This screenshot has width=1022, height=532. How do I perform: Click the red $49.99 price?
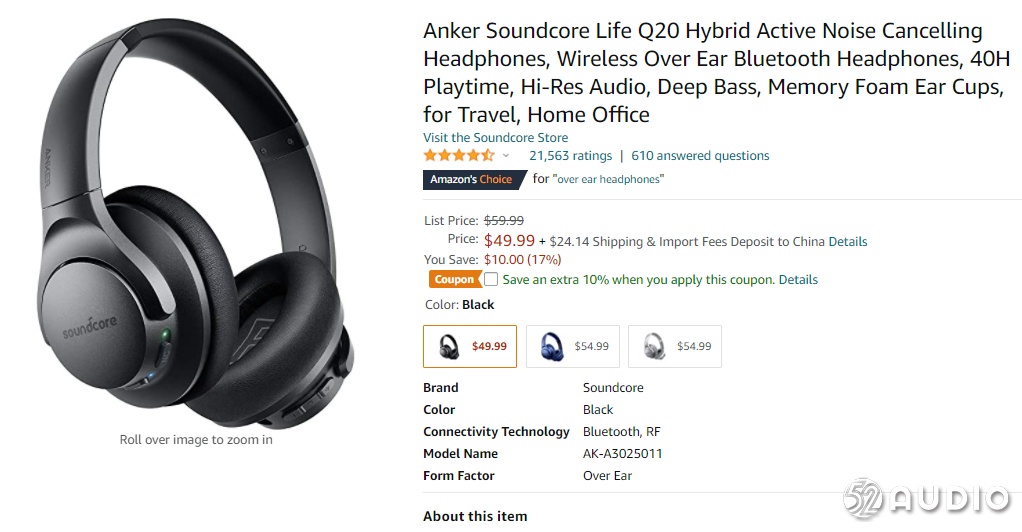click(x=509, y=240)
